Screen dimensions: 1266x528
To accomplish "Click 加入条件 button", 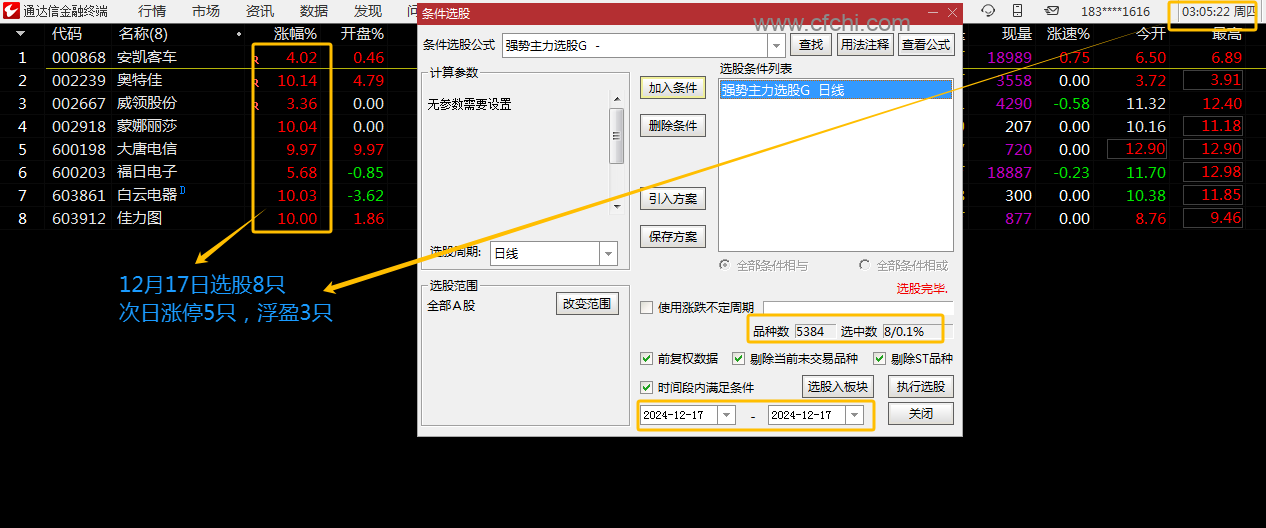I will click(x=673, y=88).
